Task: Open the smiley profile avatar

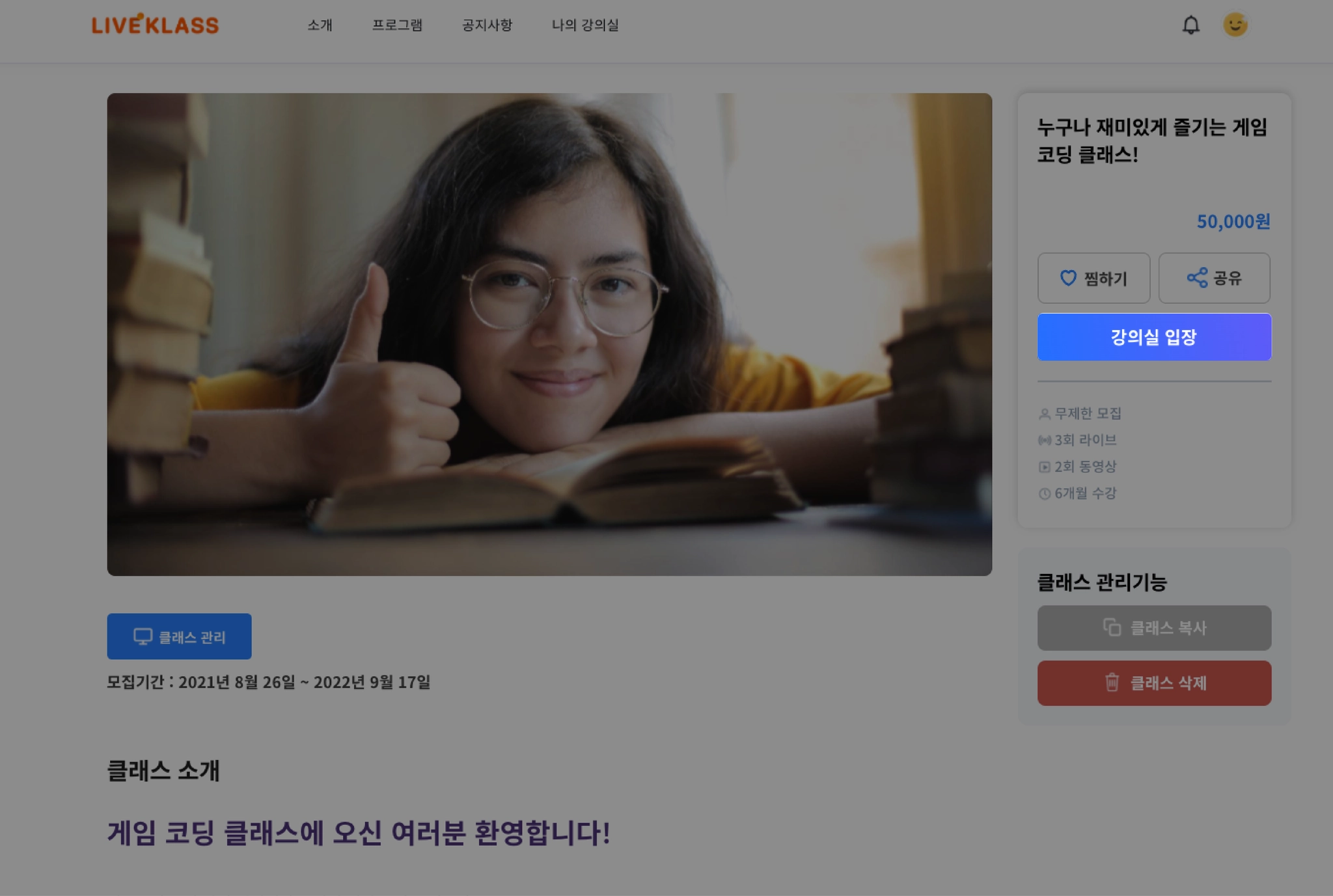Action: (x=1235, y=25)
